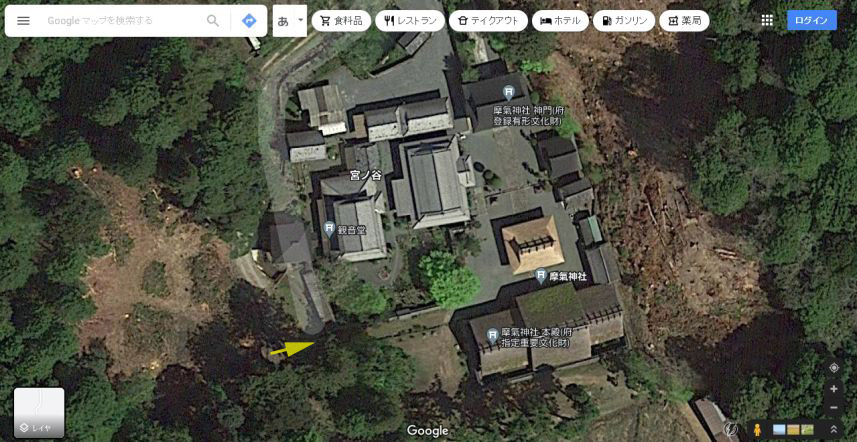Toggle the lightning bolt lite-mode icon

point(731,429)
